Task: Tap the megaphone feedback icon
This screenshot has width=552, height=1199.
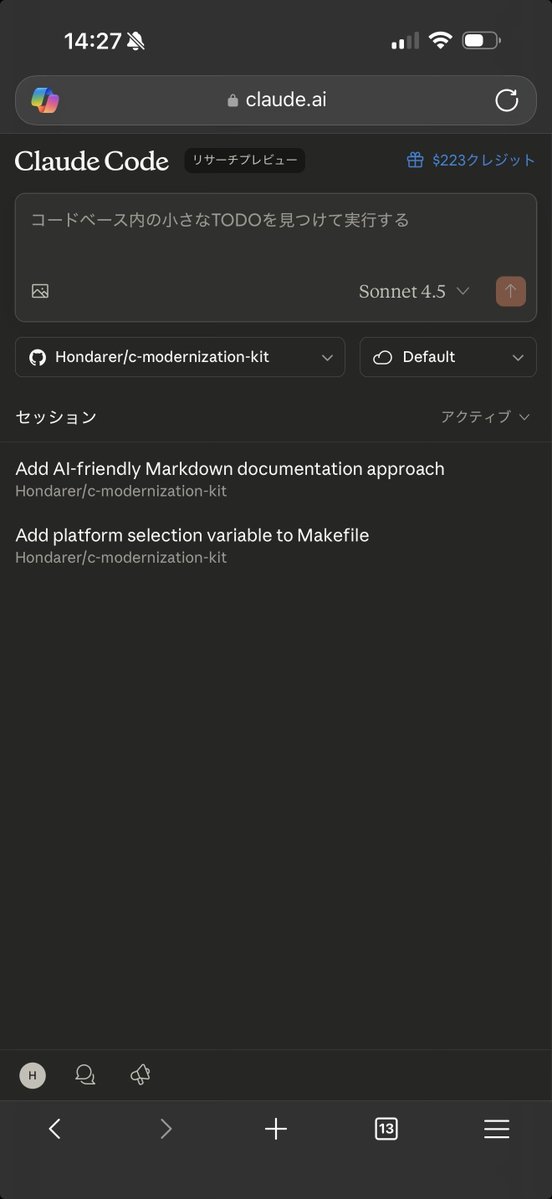Action: point(141,1075)
